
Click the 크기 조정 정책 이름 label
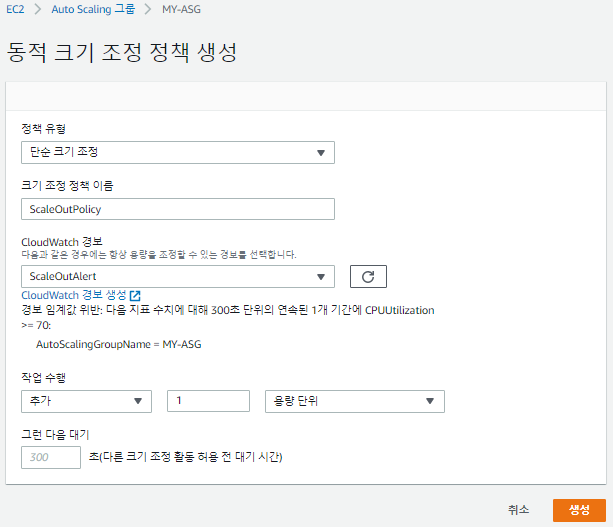click(67, 185)
